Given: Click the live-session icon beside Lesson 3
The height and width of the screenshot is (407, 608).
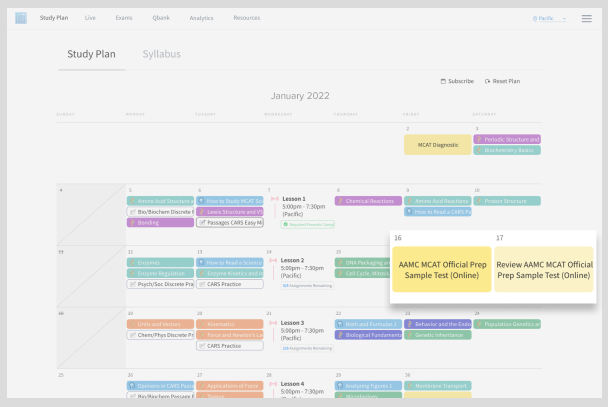Looking at the screenshot, I should (x=273, y=323).
